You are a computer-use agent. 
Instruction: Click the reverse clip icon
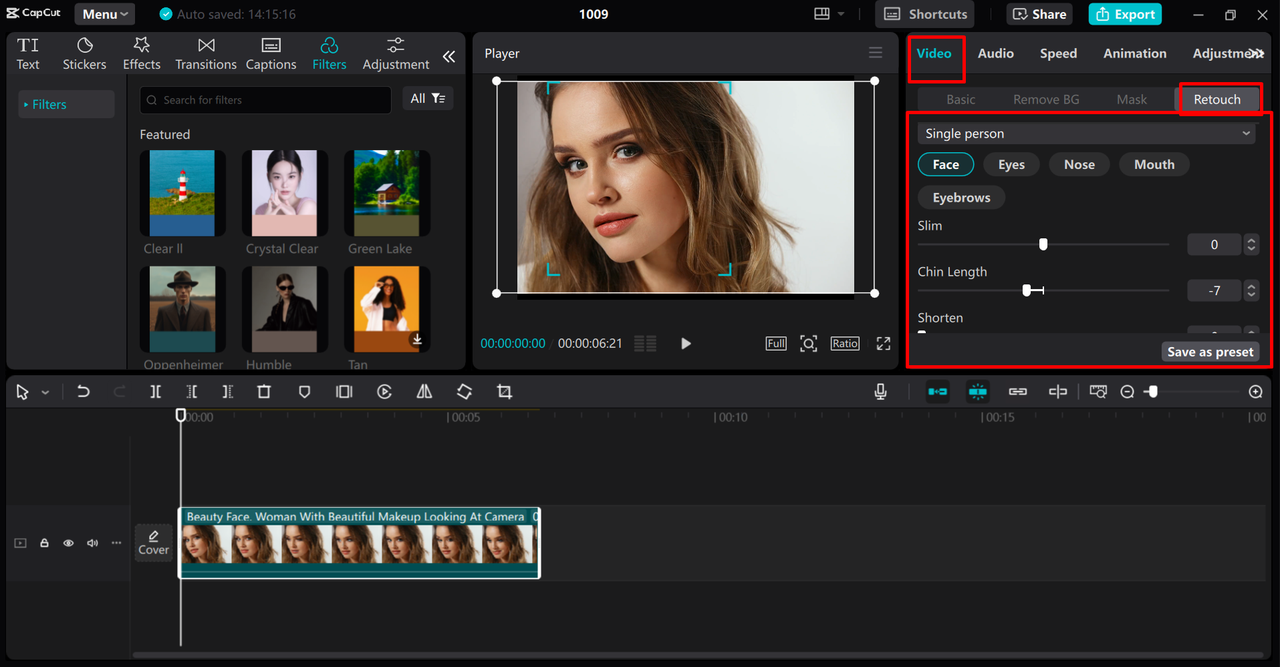coord(384,392)
